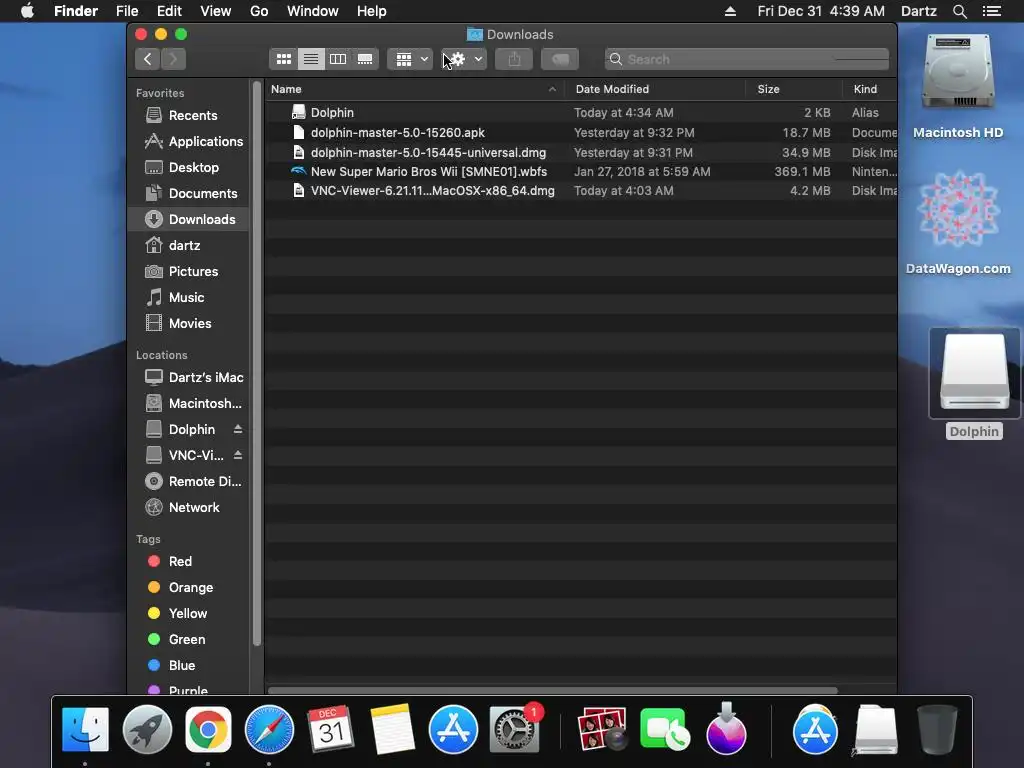Click the horizontal scrollbar in file list

point(552,690)
